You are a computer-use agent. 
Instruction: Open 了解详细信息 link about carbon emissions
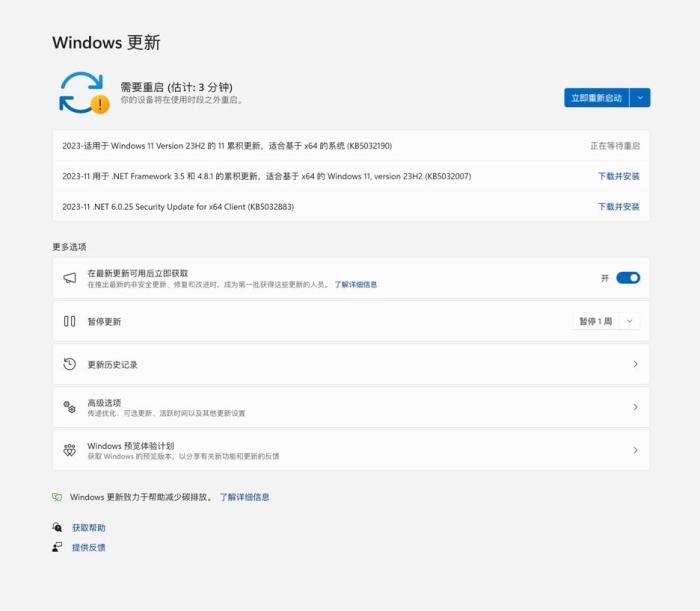click(x=244, y=497)
